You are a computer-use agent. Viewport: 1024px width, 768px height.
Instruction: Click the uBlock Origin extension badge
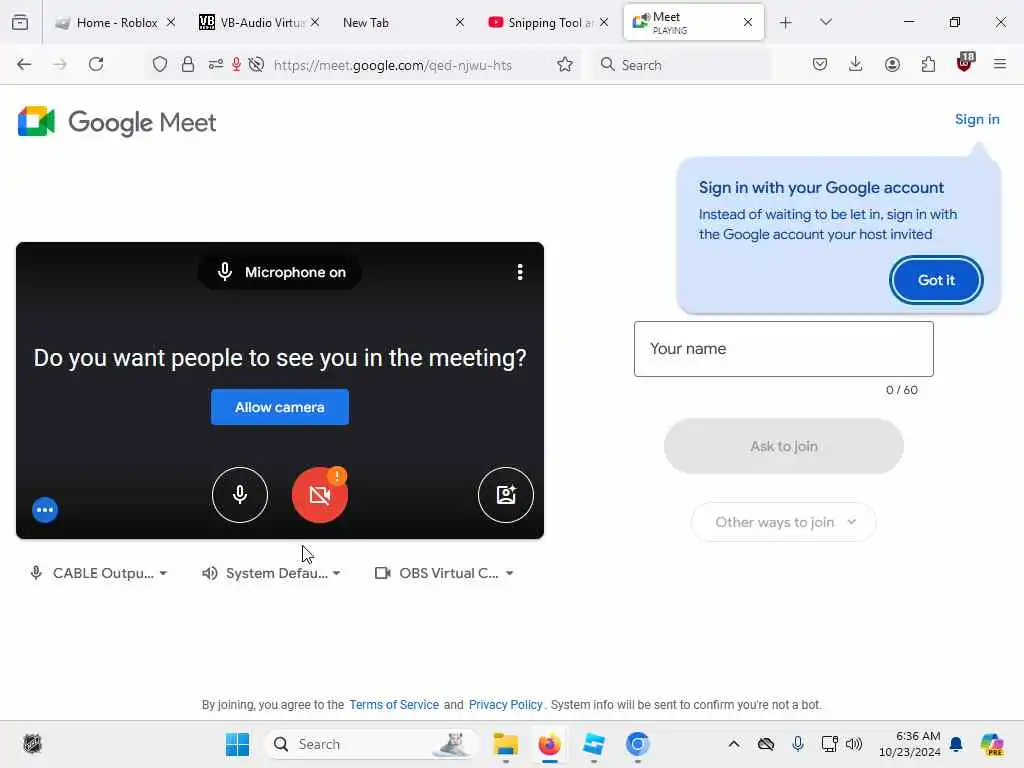click(x=965, y=63)
